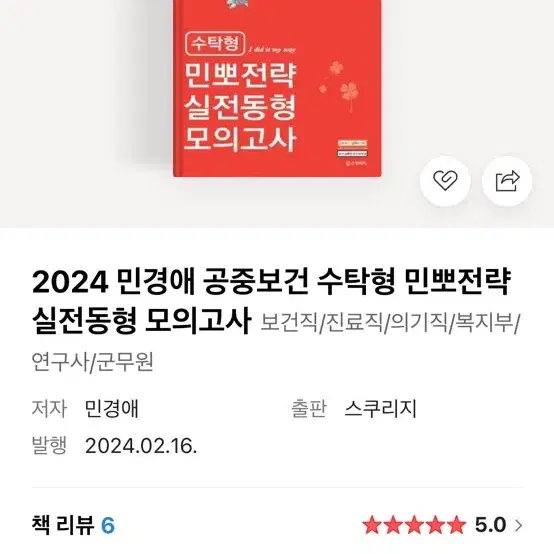Tap the heart wishlist icon
The width and height of the screenshot is (554, 554).
tap(445, 181)
